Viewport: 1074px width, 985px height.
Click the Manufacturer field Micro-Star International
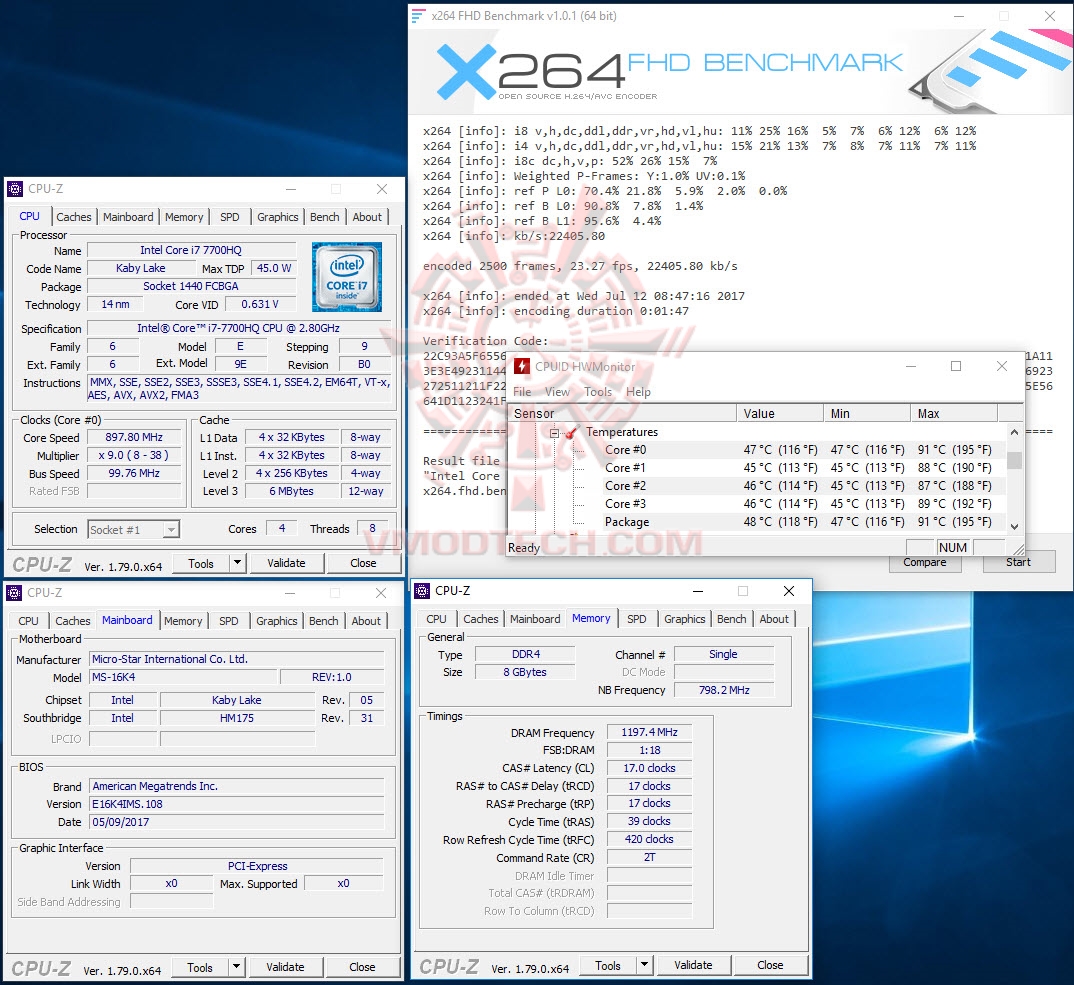point(236,659)
